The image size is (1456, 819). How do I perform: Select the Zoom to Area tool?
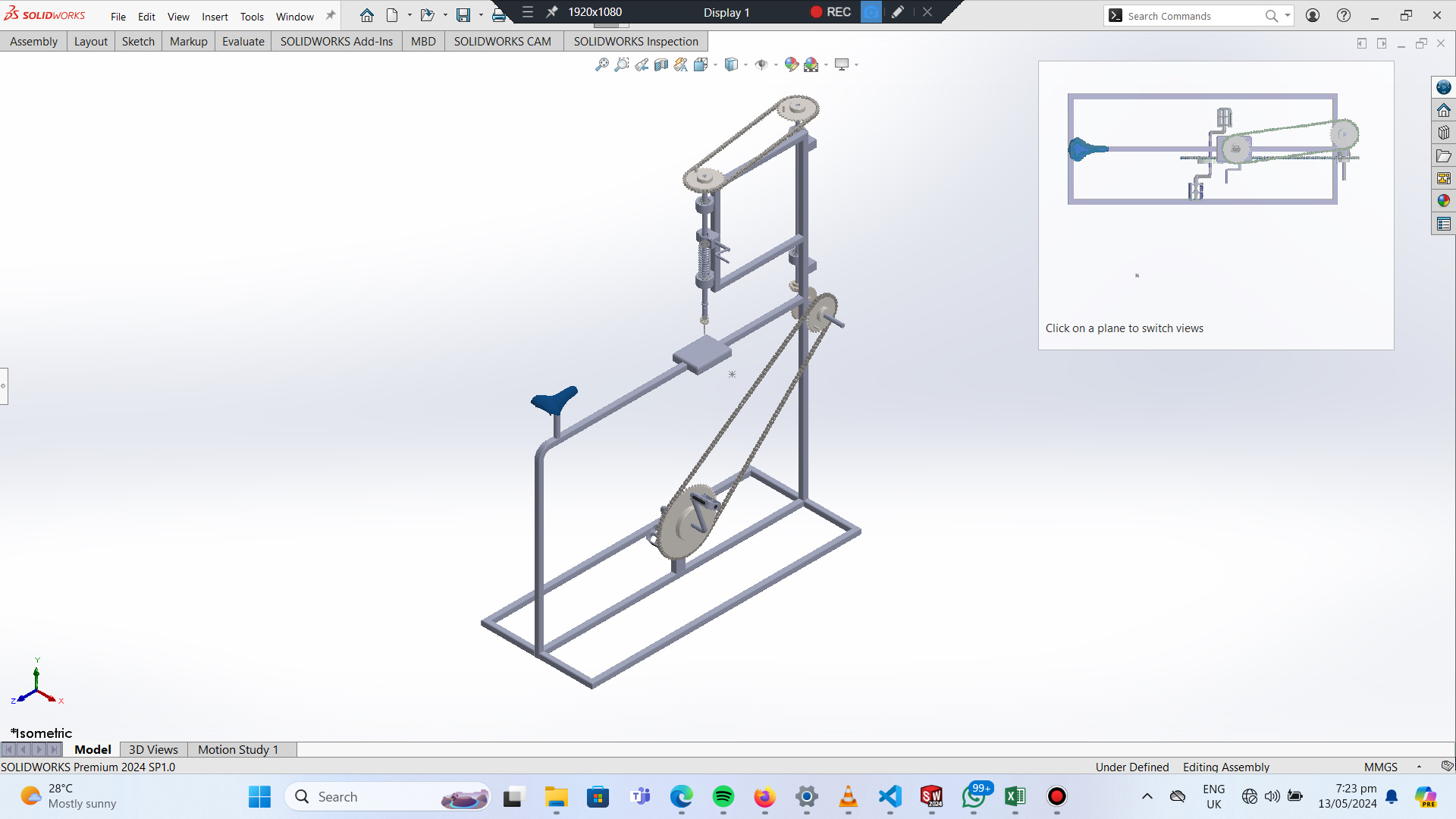click(621, 64)
